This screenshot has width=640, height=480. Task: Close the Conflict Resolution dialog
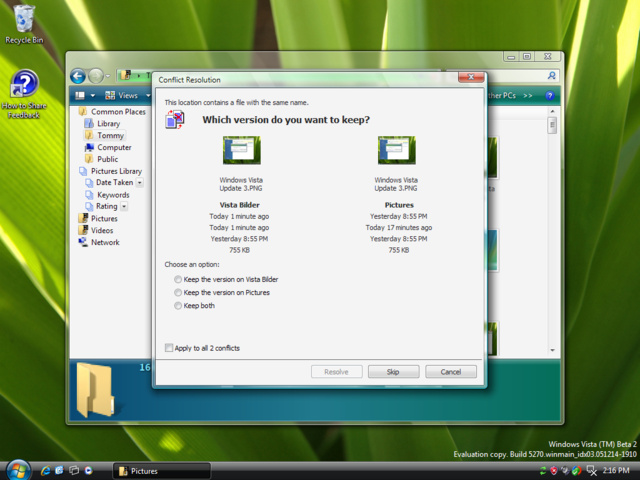pyautogui.click(x=471, y=77)
